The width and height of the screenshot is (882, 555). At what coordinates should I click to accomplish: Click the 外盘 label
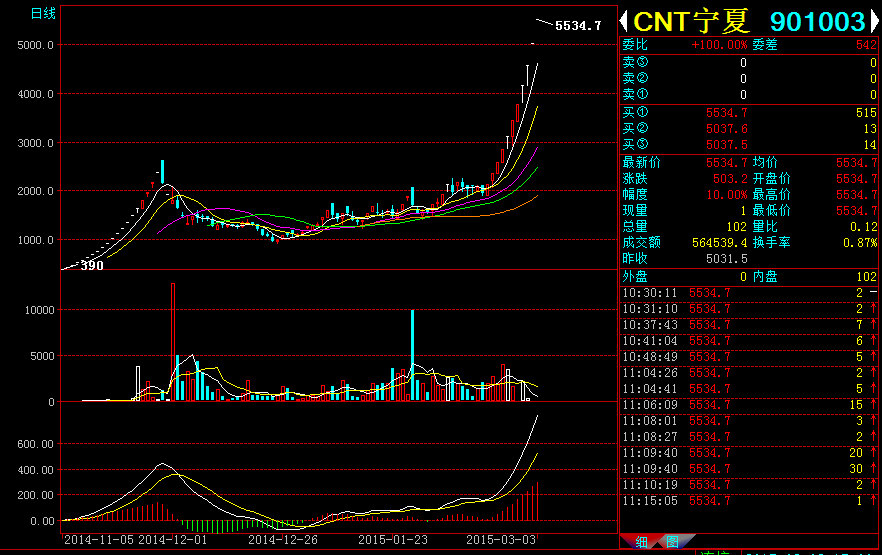[635, 277]
